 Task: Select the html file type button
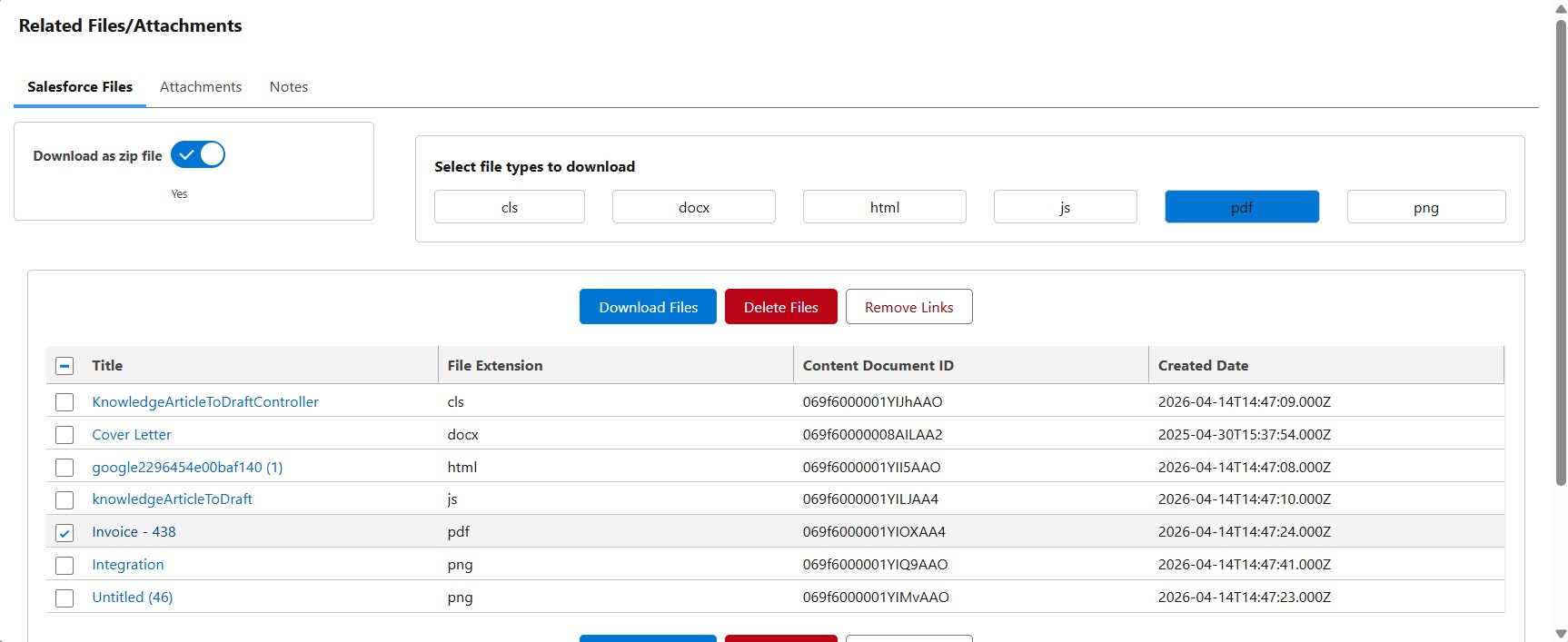tap(885, 207)
